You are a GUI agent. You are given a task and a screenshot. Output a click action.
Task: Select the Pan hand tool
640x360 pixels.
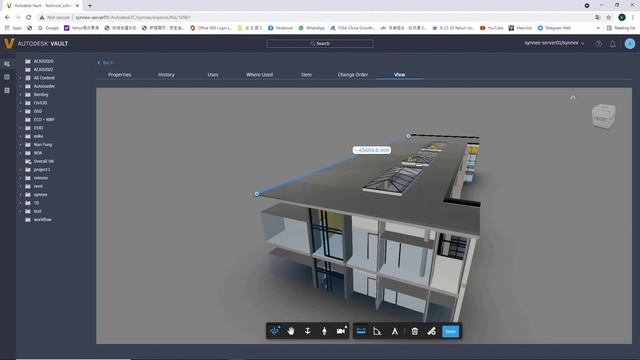coord(291,331)
